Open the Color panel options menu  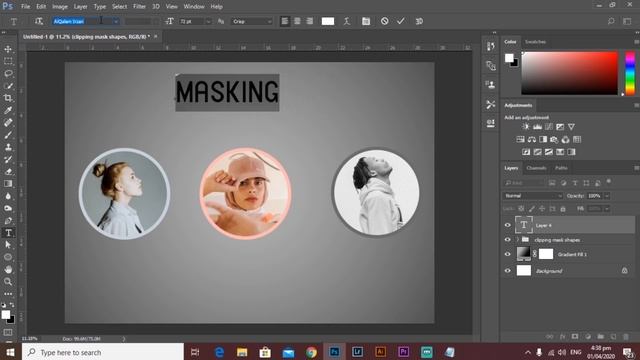636,42
